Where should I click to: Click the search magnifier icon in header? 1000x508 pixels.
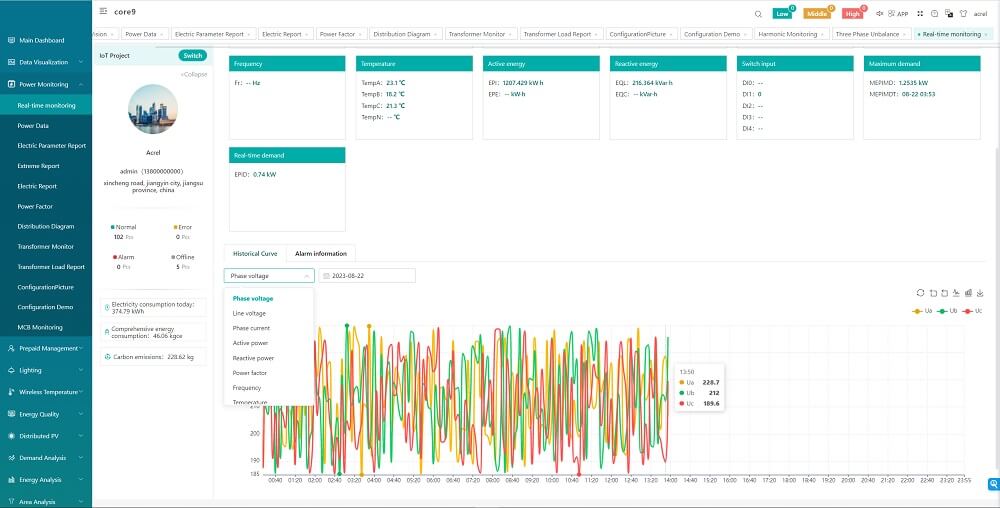click(758, 13)
